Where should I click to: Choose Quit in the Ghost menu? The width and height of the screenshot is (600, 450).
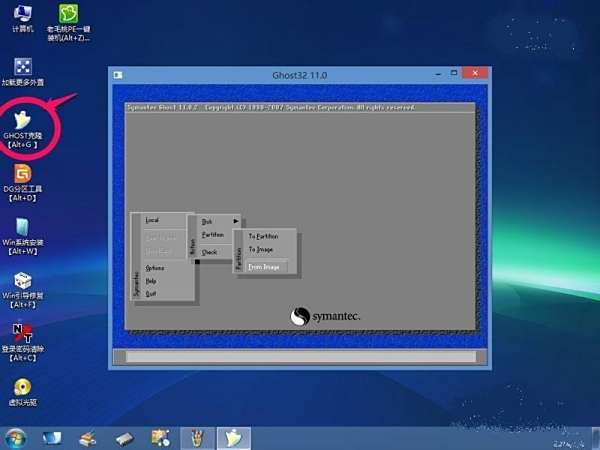point(150,294)
